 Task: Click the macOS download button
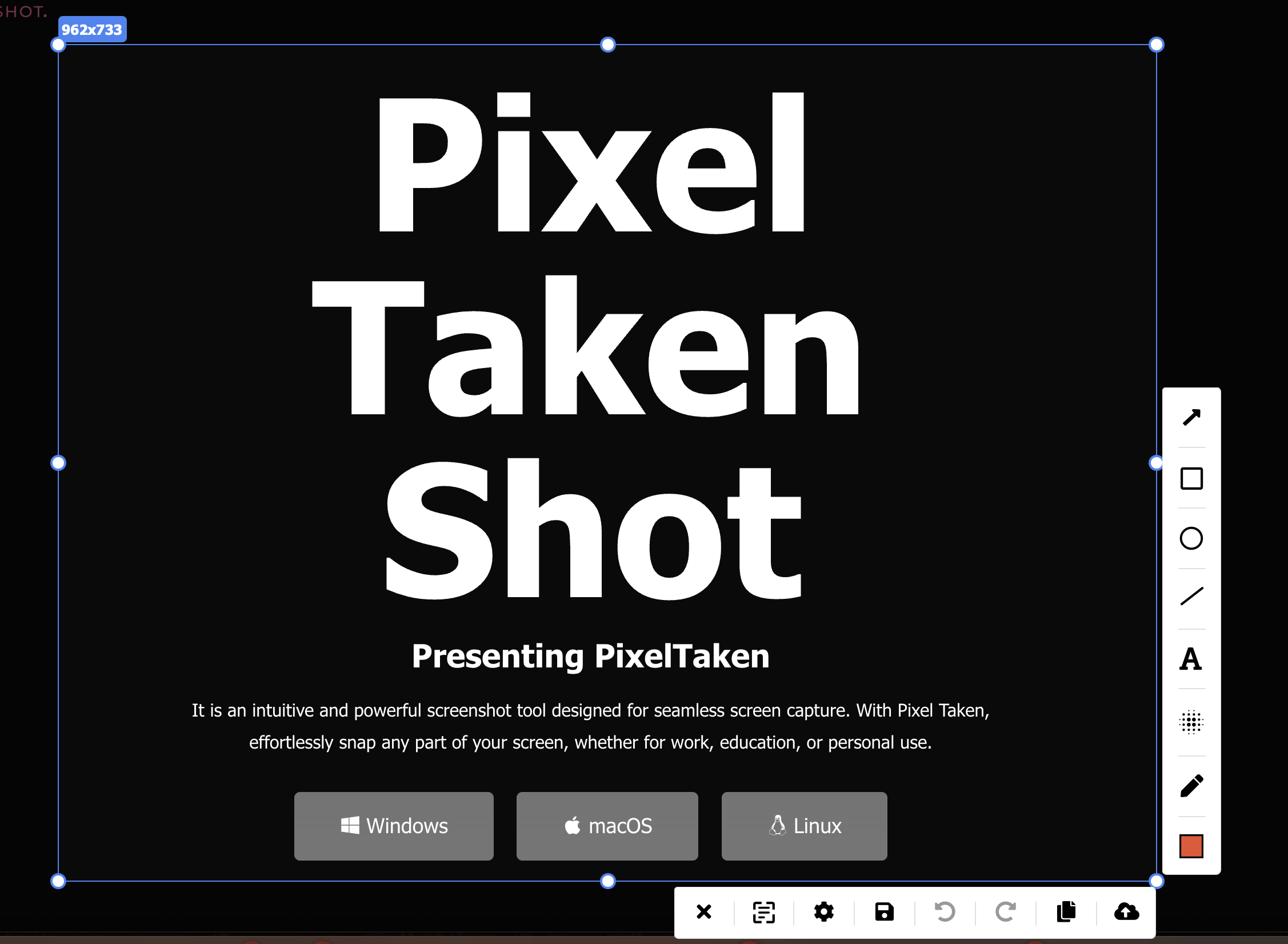pyautogui.click(x=607, y=826)
